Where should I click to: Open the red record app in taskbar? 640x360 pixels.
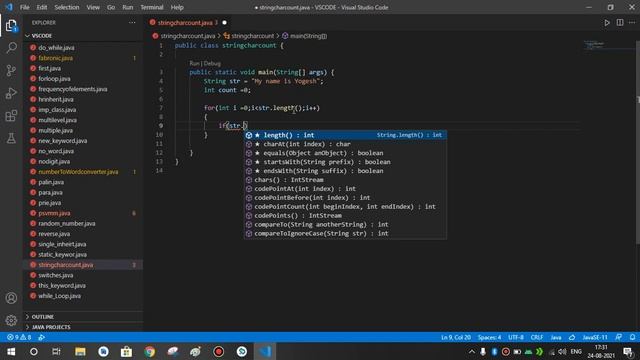219,351
